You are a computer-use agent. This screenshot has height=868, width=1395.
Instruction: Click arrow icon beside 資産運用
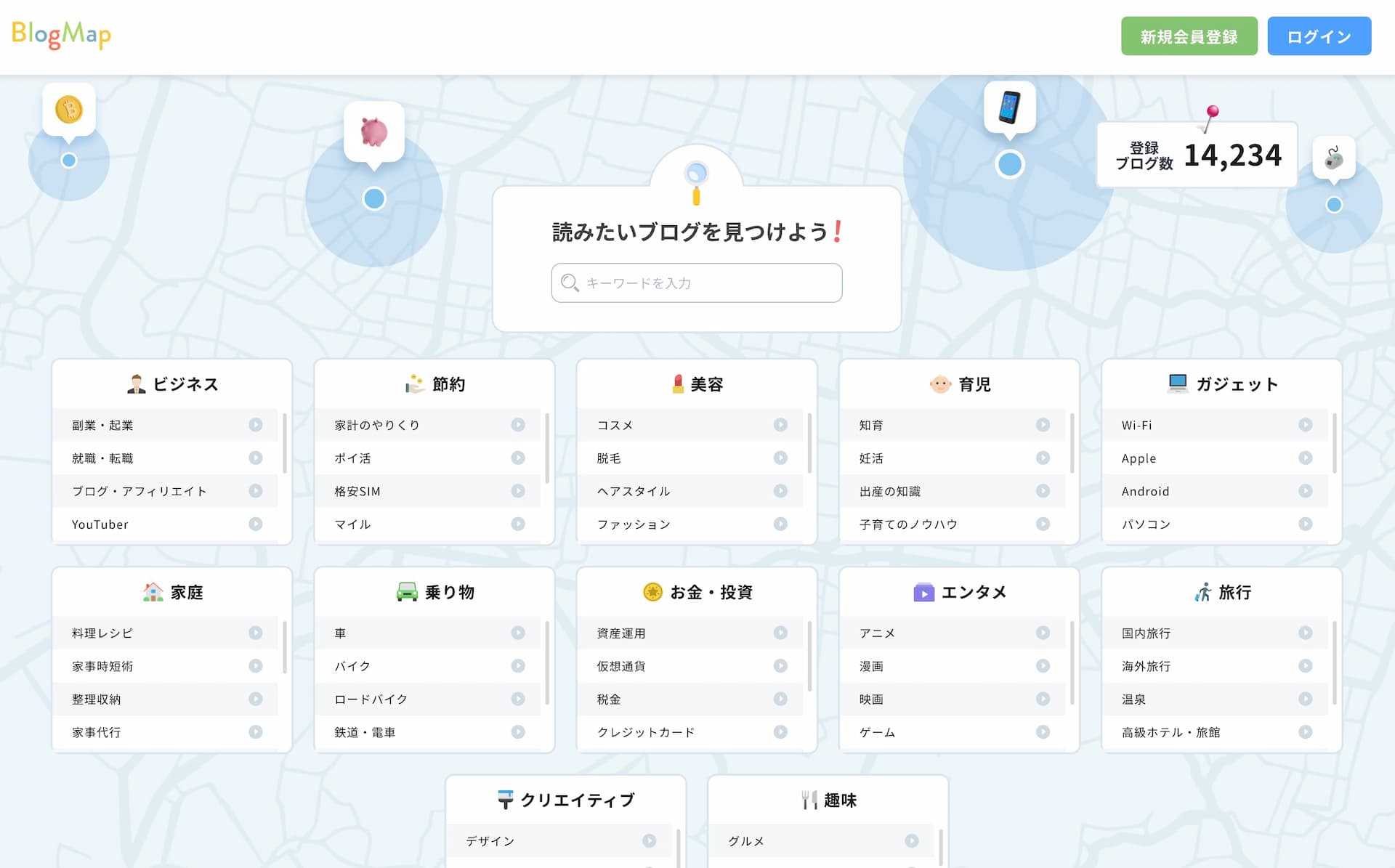click(x=780, y=633)
